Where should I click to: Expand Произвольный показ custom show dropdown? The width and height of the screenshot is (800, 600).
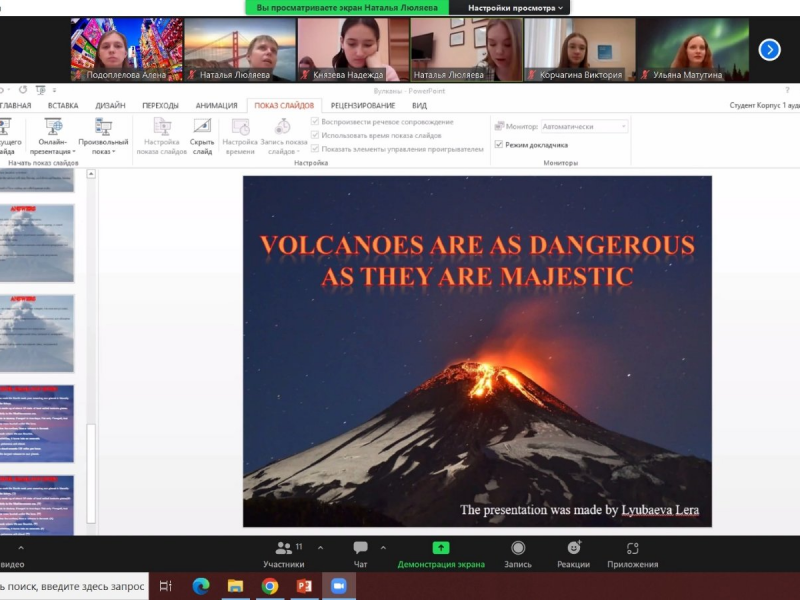(103, 136)
